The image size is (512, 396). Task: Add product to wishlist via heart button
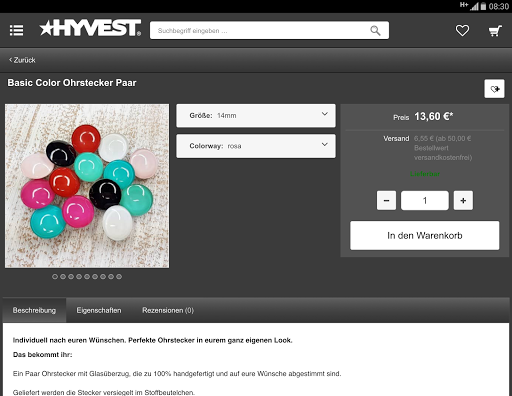pyautogui.click(x=494, y=89)
